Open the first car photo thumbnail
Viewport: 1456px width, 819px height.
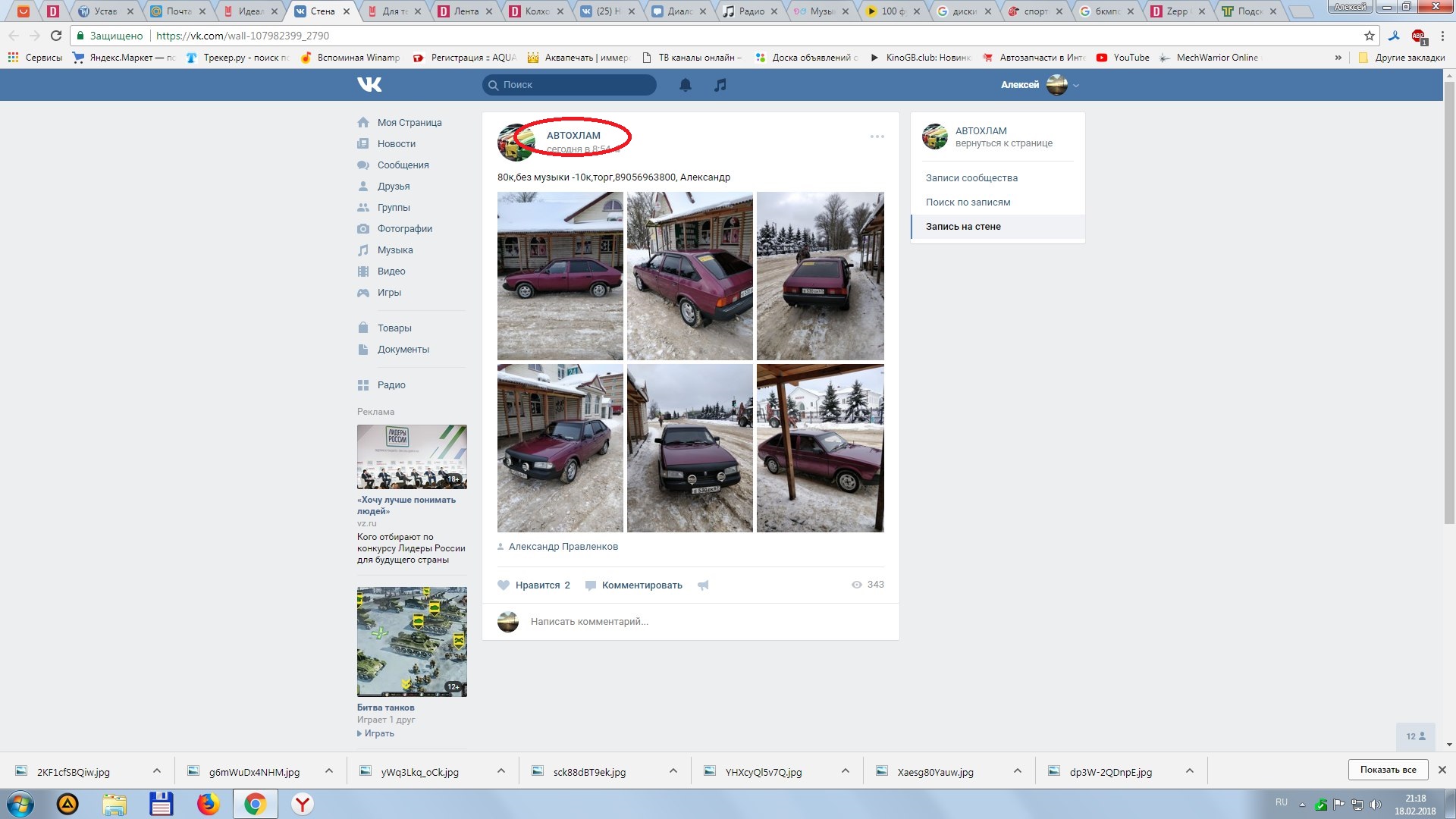[x=560, y=276]
